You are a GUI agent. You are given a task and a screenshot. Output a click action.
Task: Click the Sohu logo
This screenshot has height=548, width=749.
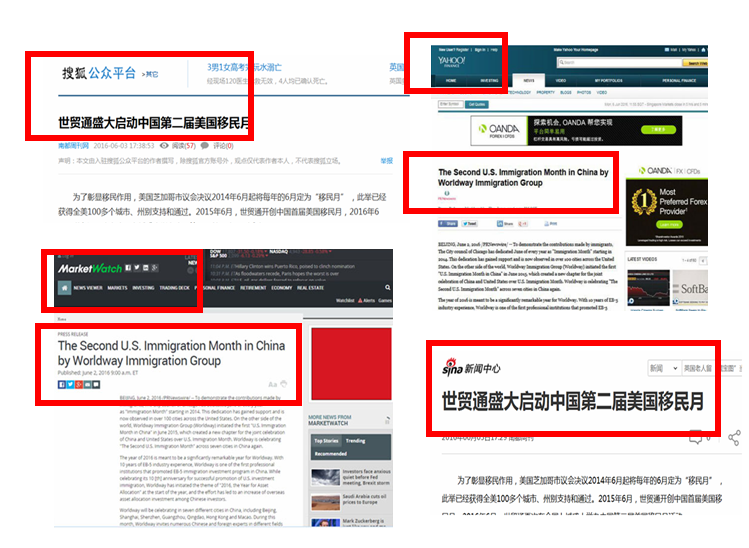click(x=99, y=73)
